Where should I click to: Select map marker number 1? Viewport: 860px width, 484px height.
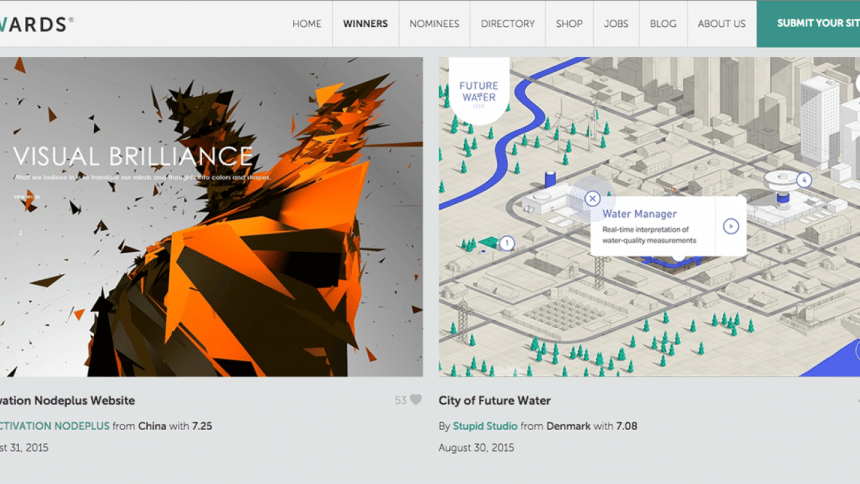pyautogui.click(x=507, y=243)
